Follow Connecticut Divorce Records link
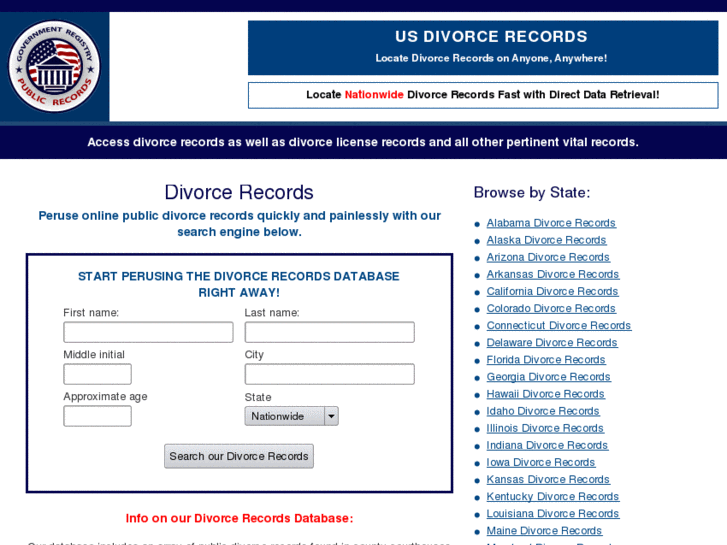The image size is (727, 545). coord(559,326)
